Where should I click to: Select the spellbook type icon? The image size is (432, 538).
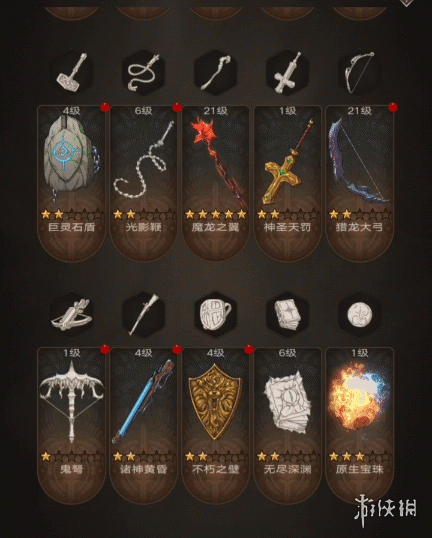pos(288,315)
